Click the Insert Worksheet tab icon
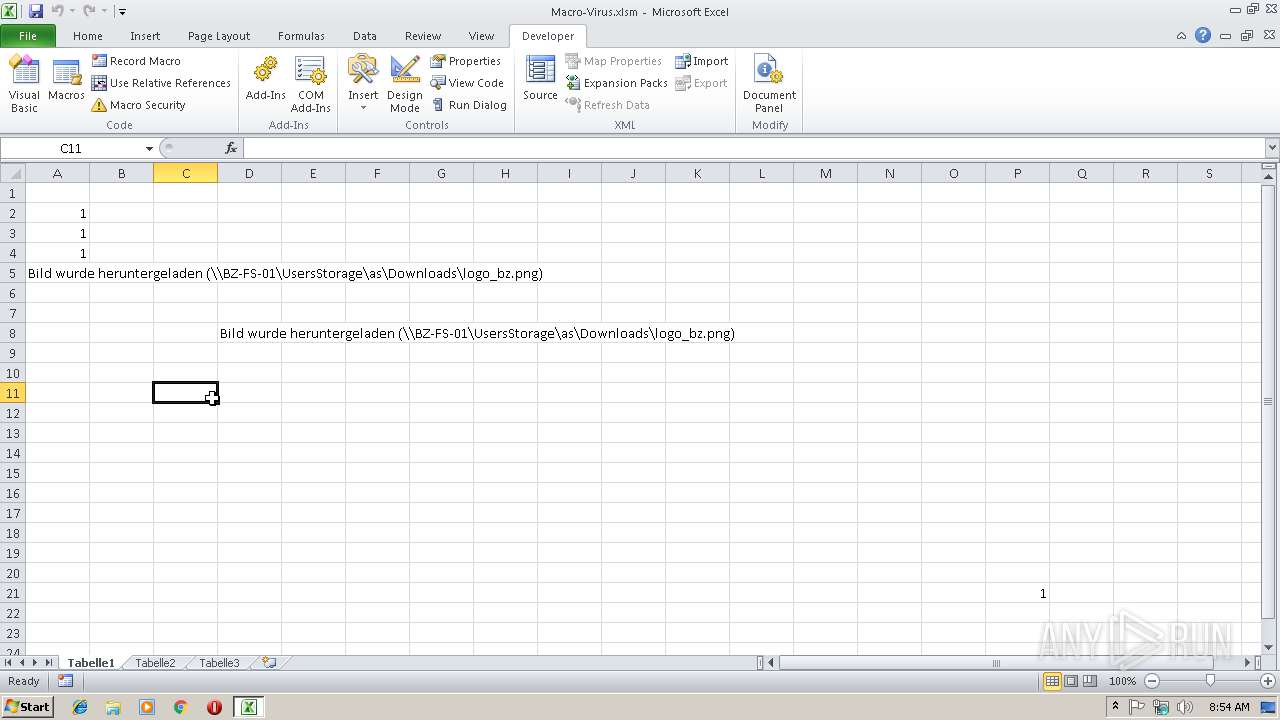 [269, 662]
